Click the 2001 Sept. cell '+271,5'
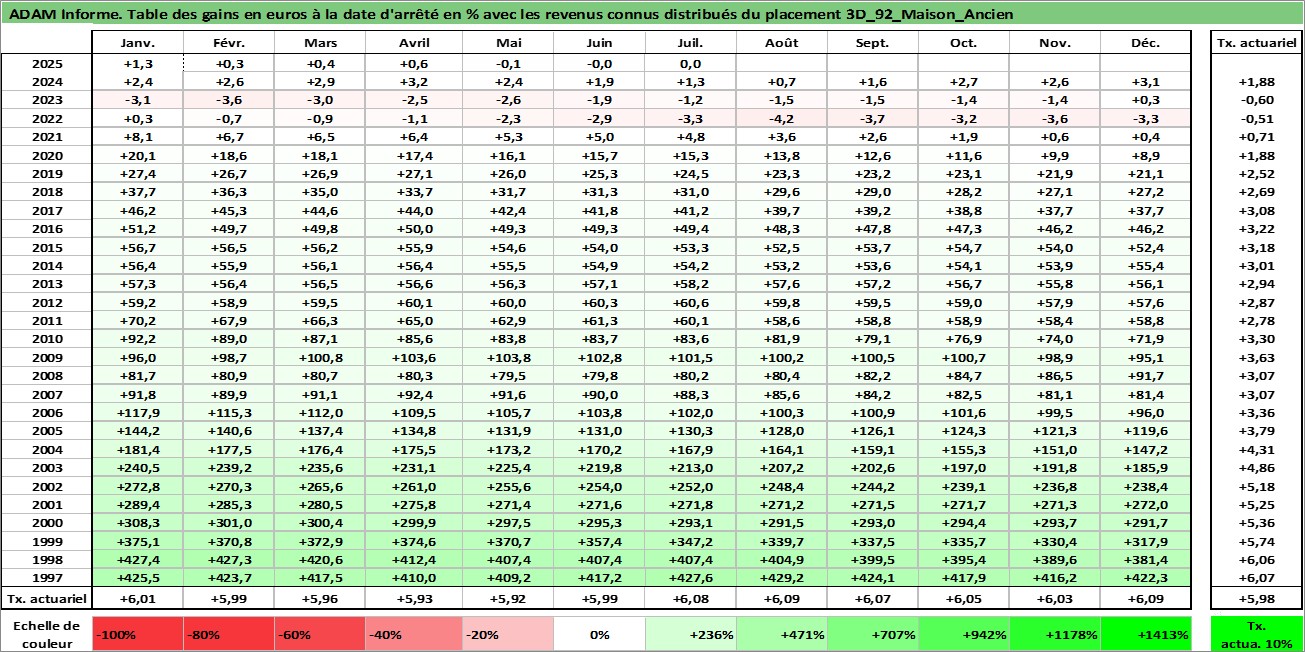The image size is (1305, 652). tap(873, 504)
